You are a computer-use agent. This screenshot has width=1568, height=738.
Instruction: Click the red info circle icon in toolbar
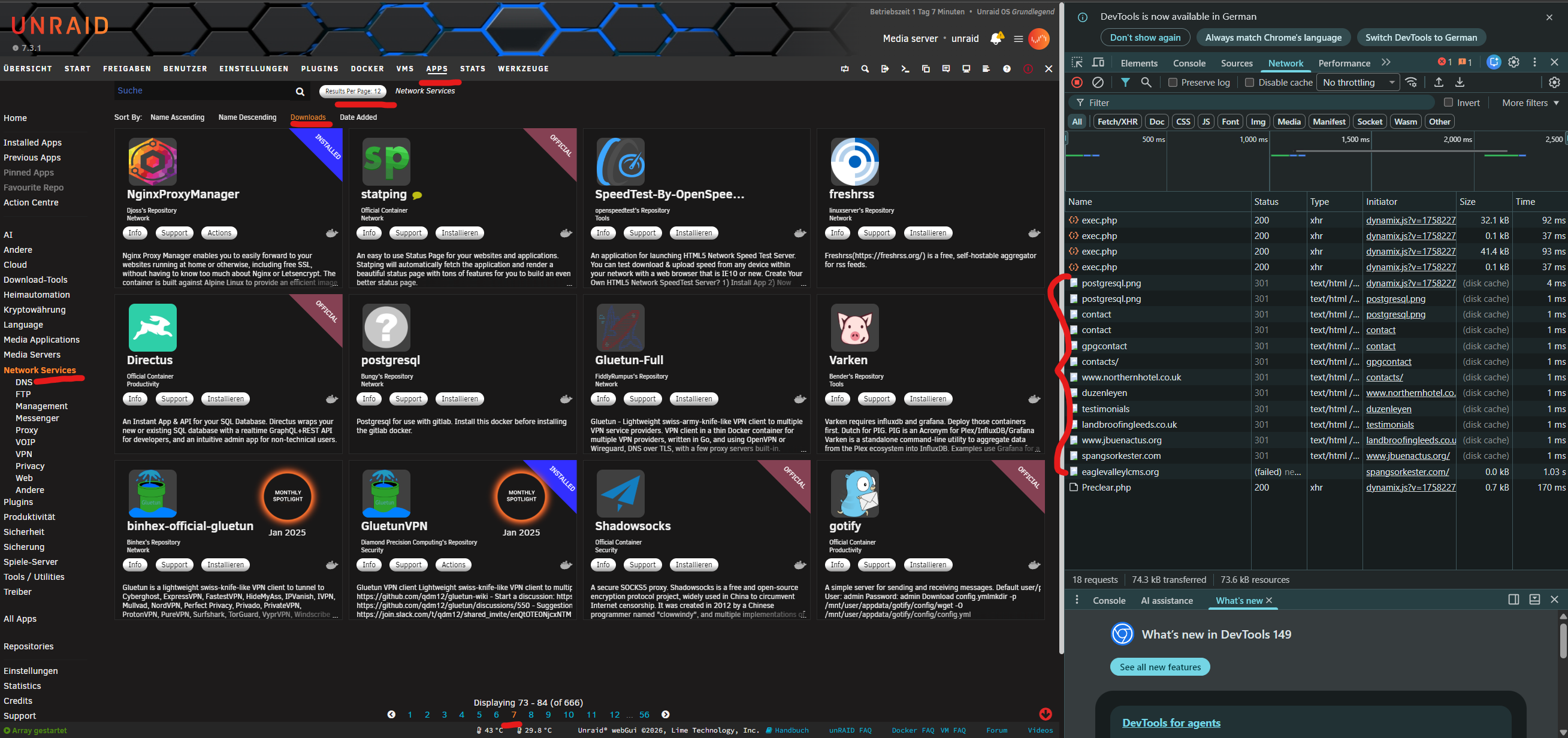coord(1028,69)
